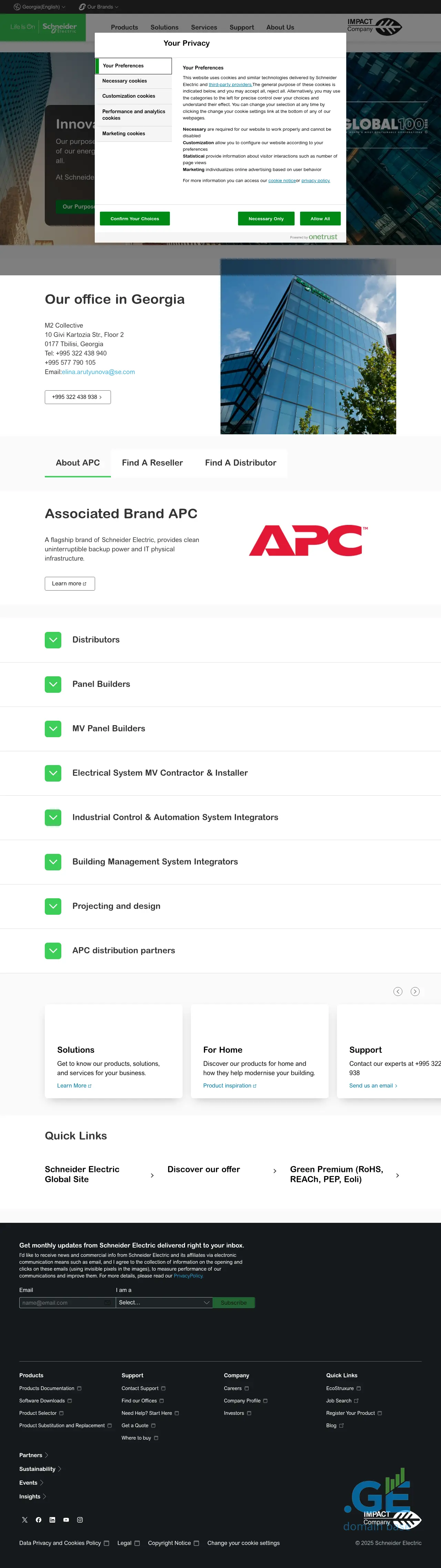Expand the Distributors section
Viewport: 441px width, 1568px height.
click(53, 640)
